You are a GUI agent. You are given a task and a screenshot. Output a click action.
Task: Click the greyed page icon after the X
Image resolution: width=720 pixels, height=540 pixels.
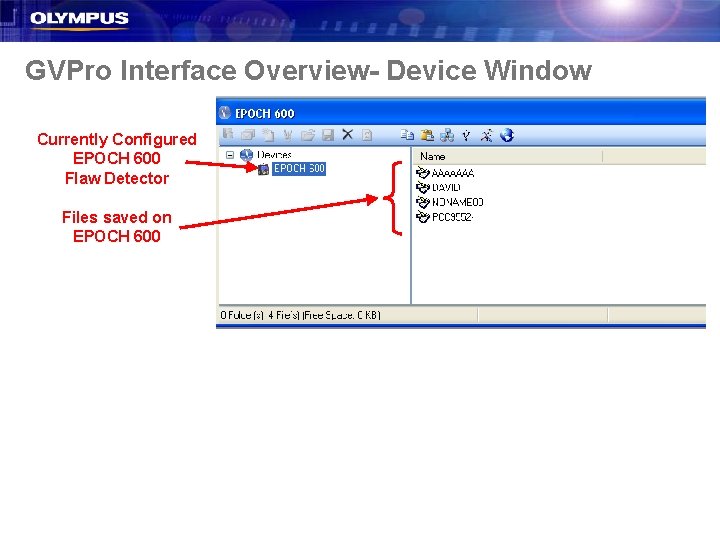pyautogui.click(x=367, y=135)
